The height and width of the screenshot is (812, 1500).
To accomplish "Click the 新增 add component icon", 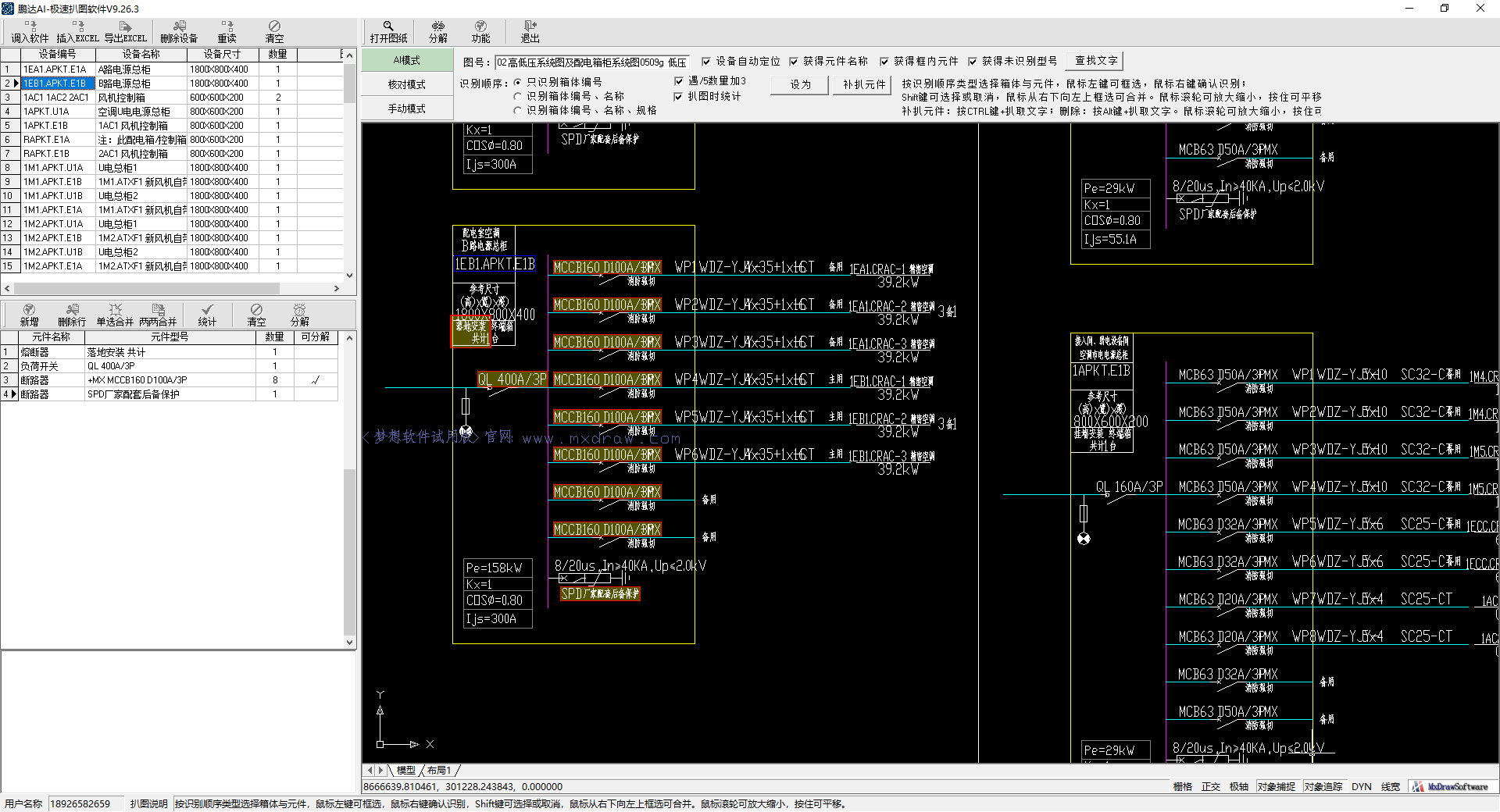I will pyautogui.click(x=29, y=315).
